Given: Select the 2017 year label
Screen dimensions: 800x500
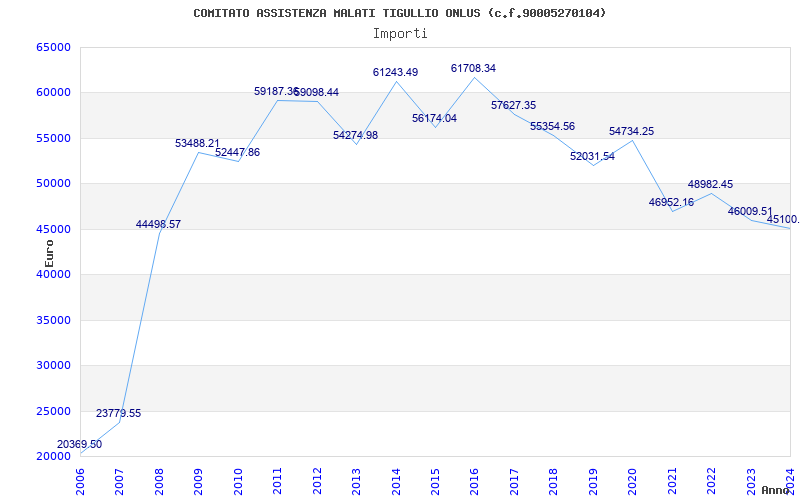Looking at the screenshot, I should (x=514, y=481).
